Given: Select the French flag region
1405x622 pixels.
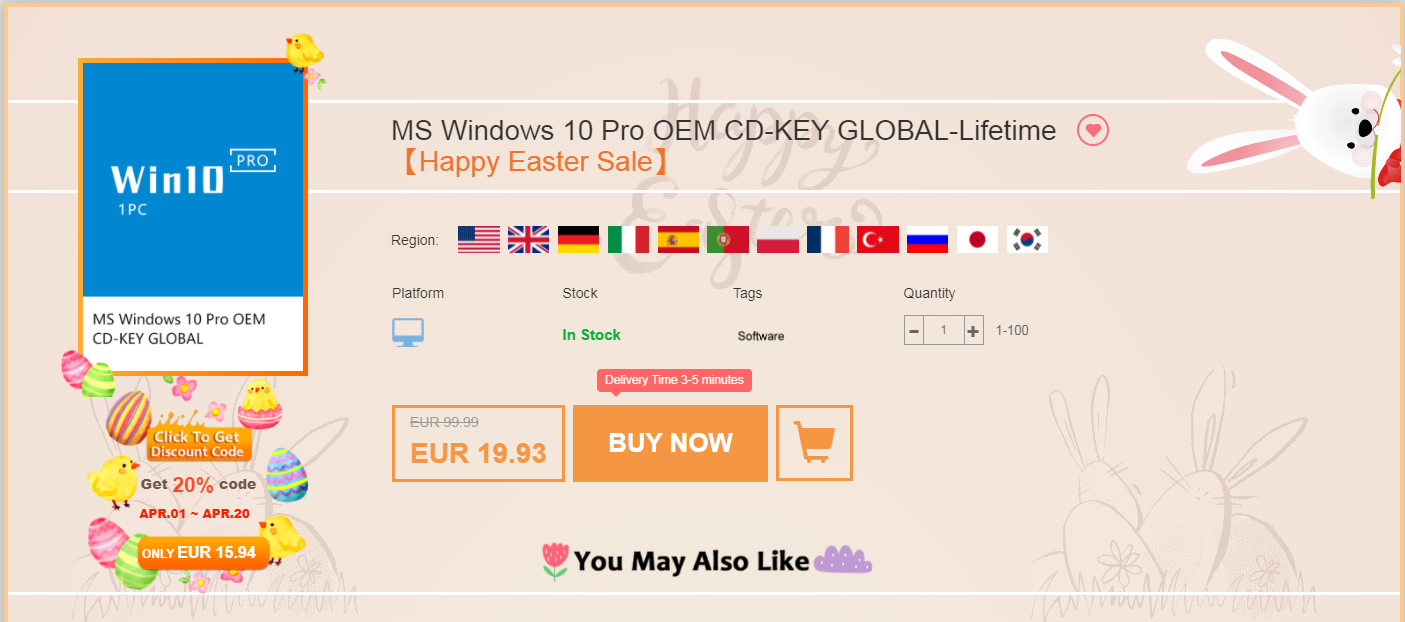Looking at the screenshot, I should click(828, 239).
